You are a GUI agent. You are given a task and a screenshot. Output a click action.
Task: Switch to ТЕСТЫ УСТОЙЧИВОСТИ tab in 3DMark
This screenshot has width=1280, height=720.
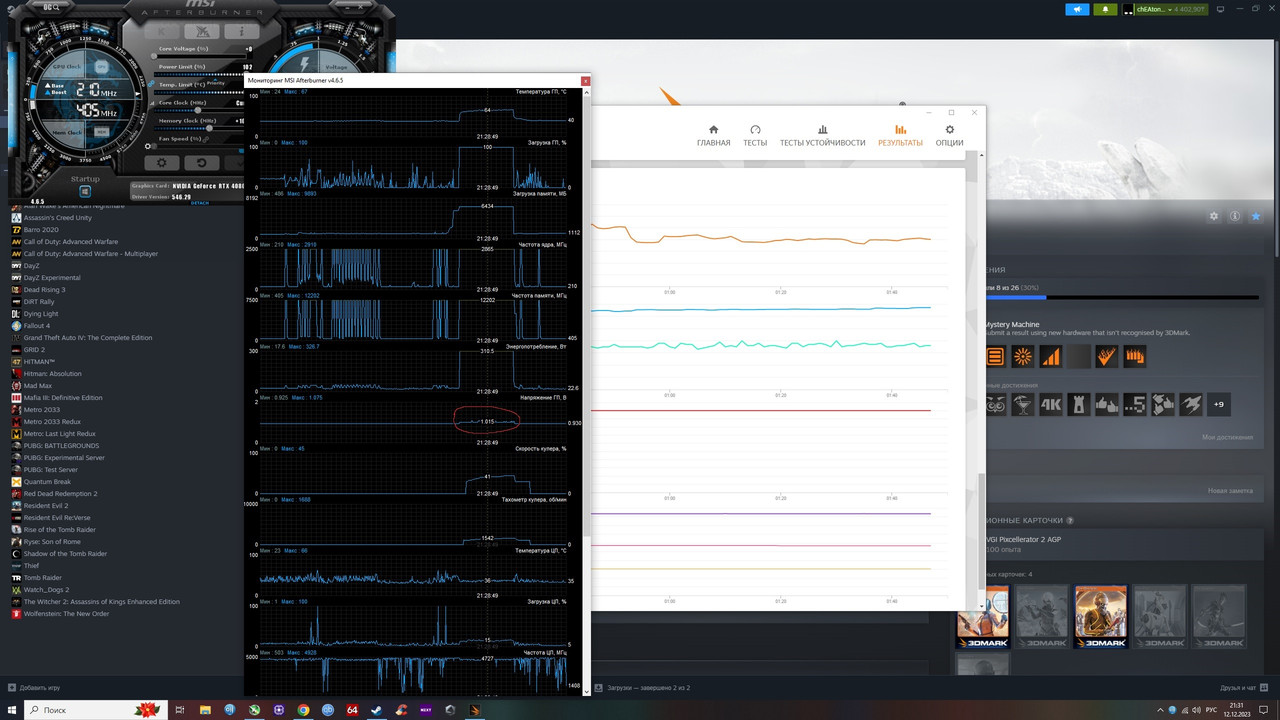tap(822, 136)
